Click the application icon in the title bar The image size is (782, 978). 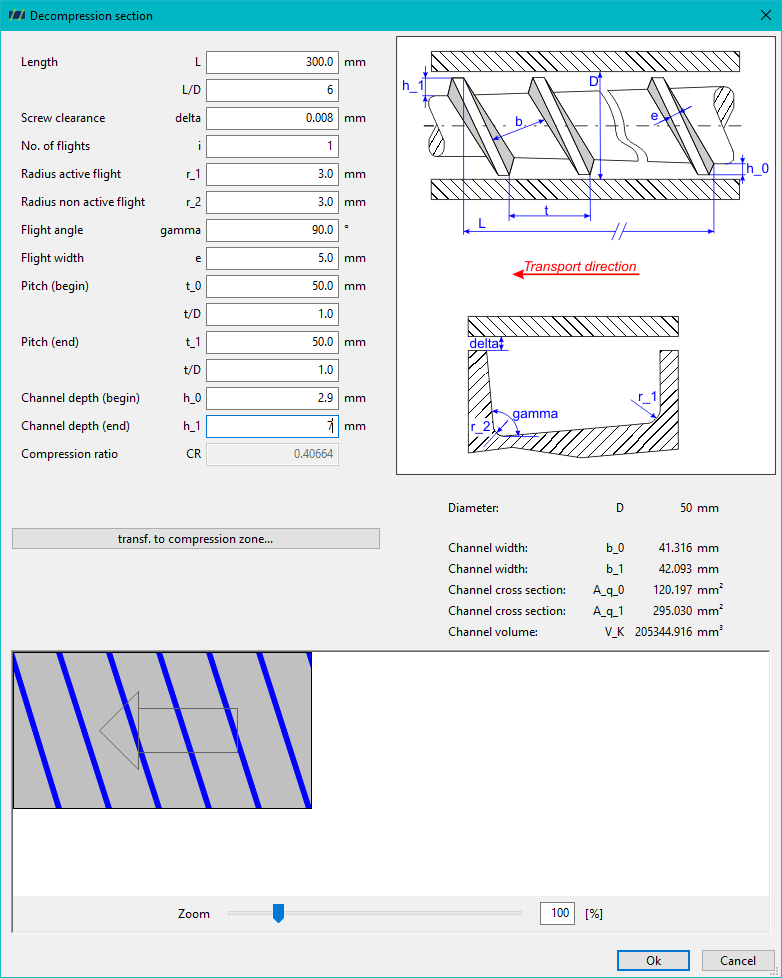click(x=17, y=16)
